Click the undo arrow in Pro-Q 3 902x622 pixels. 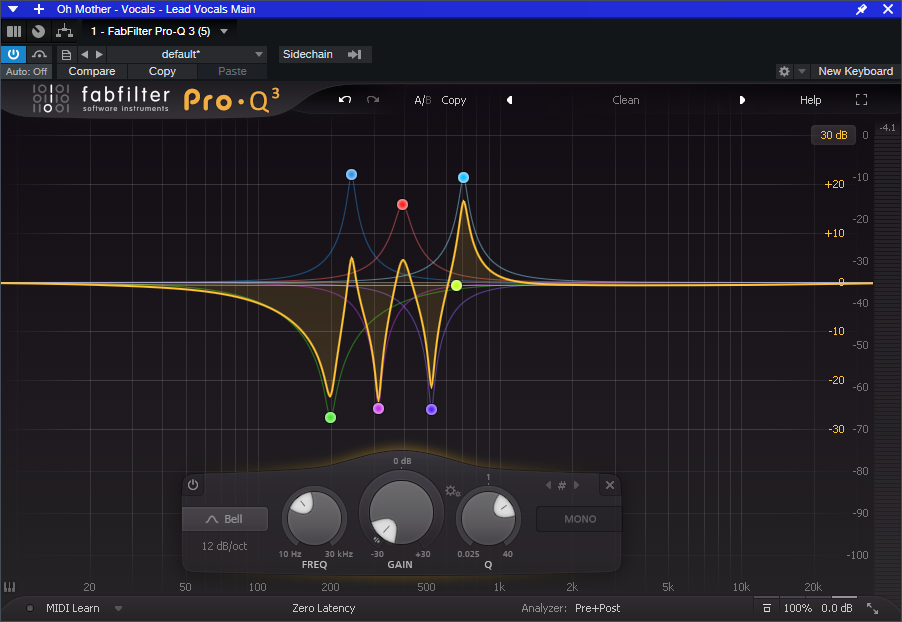(345, 100)
